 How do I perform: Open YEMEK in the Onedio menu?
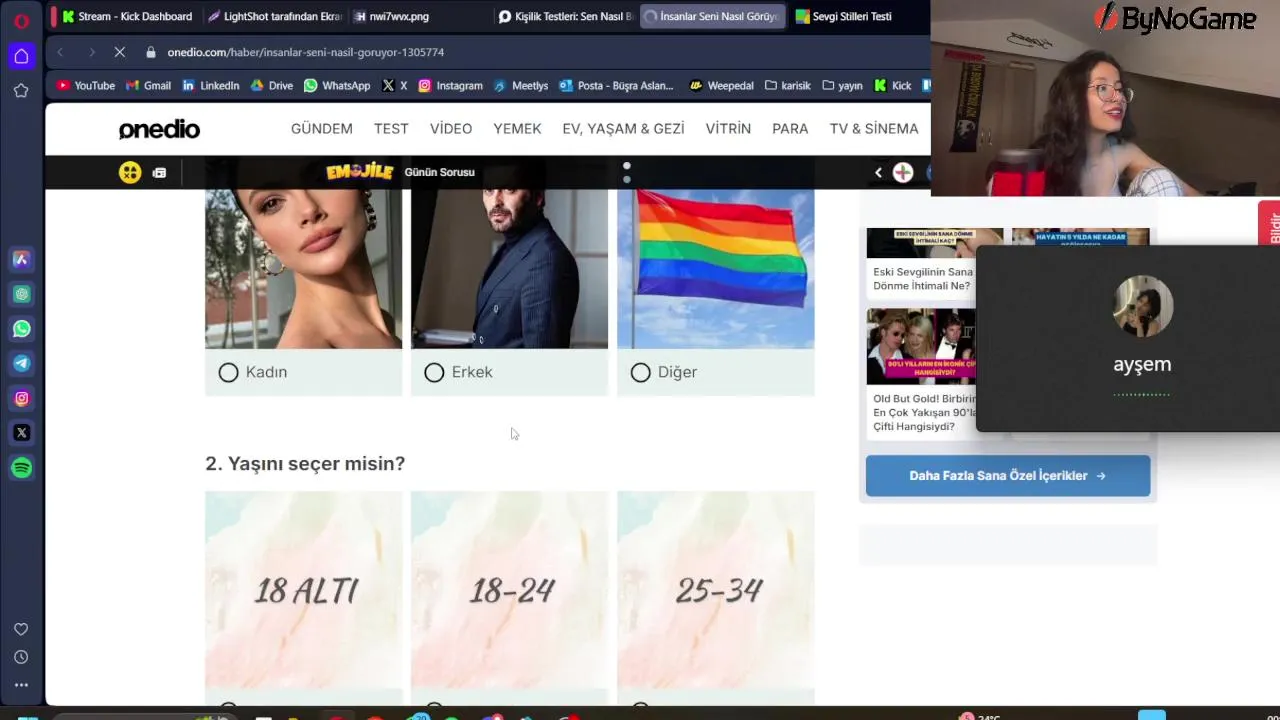[517, 129]
